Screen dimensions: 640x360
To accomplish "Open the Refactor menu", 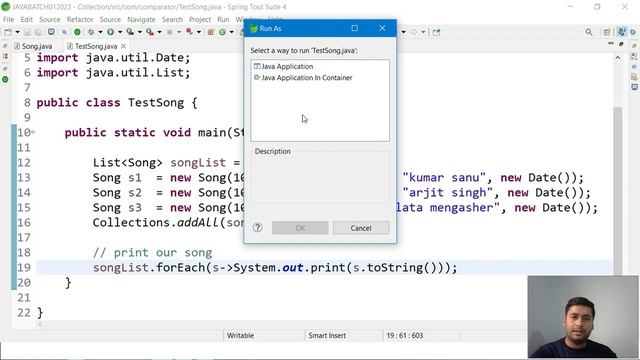I will click(x=80, y=19).
